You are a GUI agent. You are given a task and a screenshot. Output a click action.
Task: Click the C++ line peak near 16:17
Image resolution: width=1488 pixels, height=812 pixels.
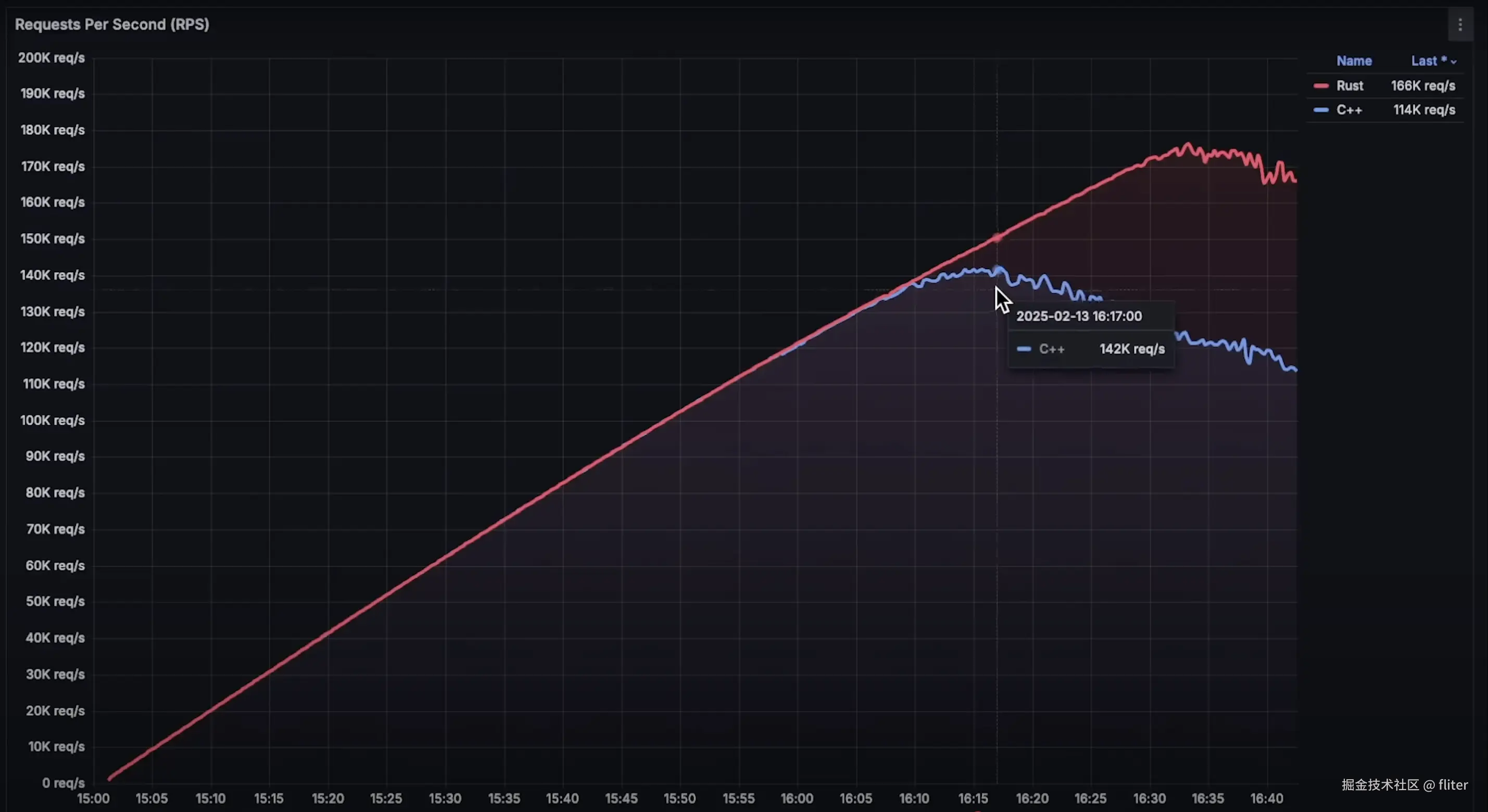[x=998, y=269]
